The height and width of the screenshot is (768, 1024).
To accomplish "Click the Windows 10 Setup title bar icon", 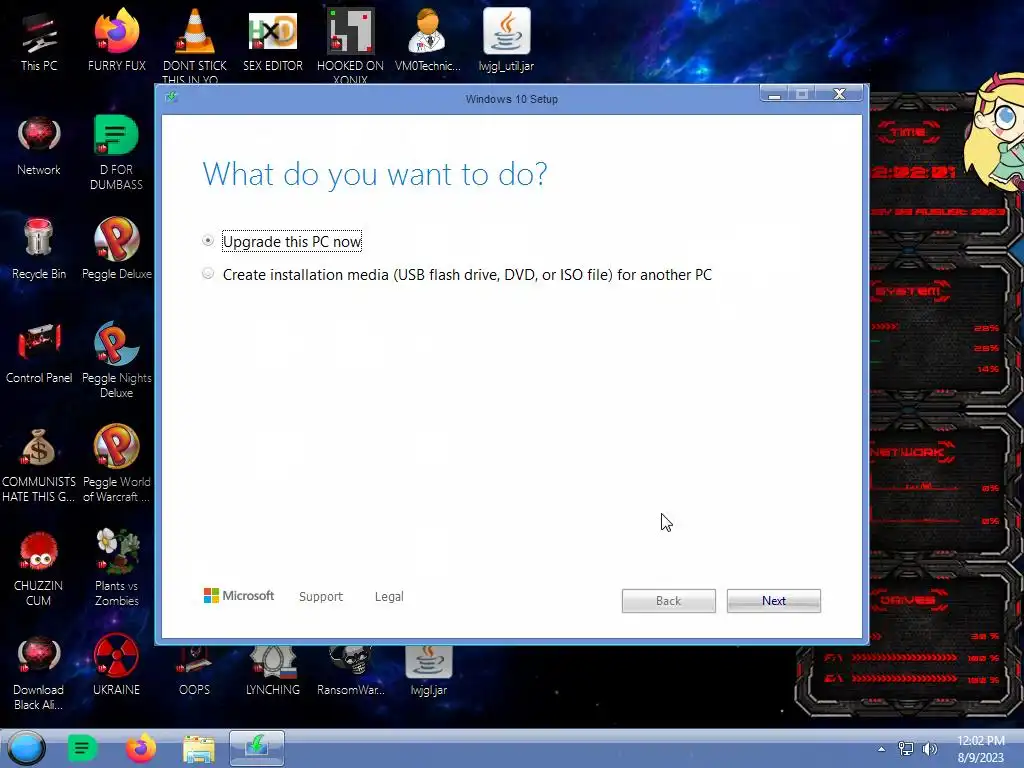I will pos(172,98).
